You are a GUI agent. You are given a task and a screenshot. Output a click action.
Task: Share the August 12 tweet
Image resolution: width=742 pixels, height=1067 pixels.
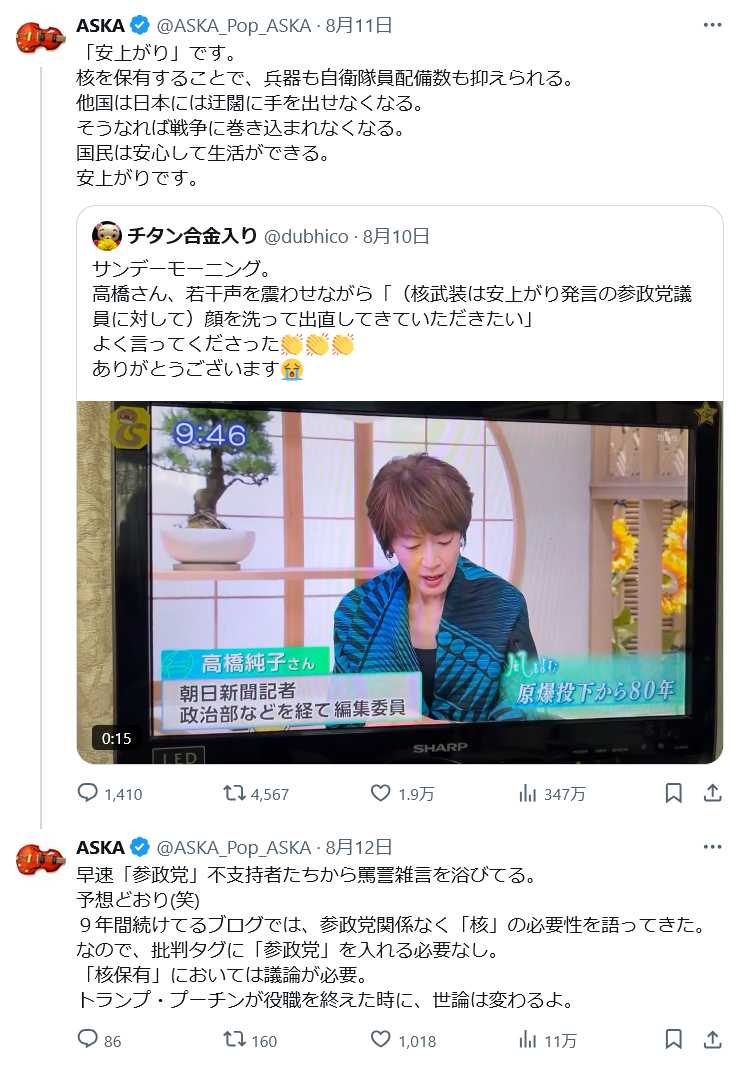713,1040
